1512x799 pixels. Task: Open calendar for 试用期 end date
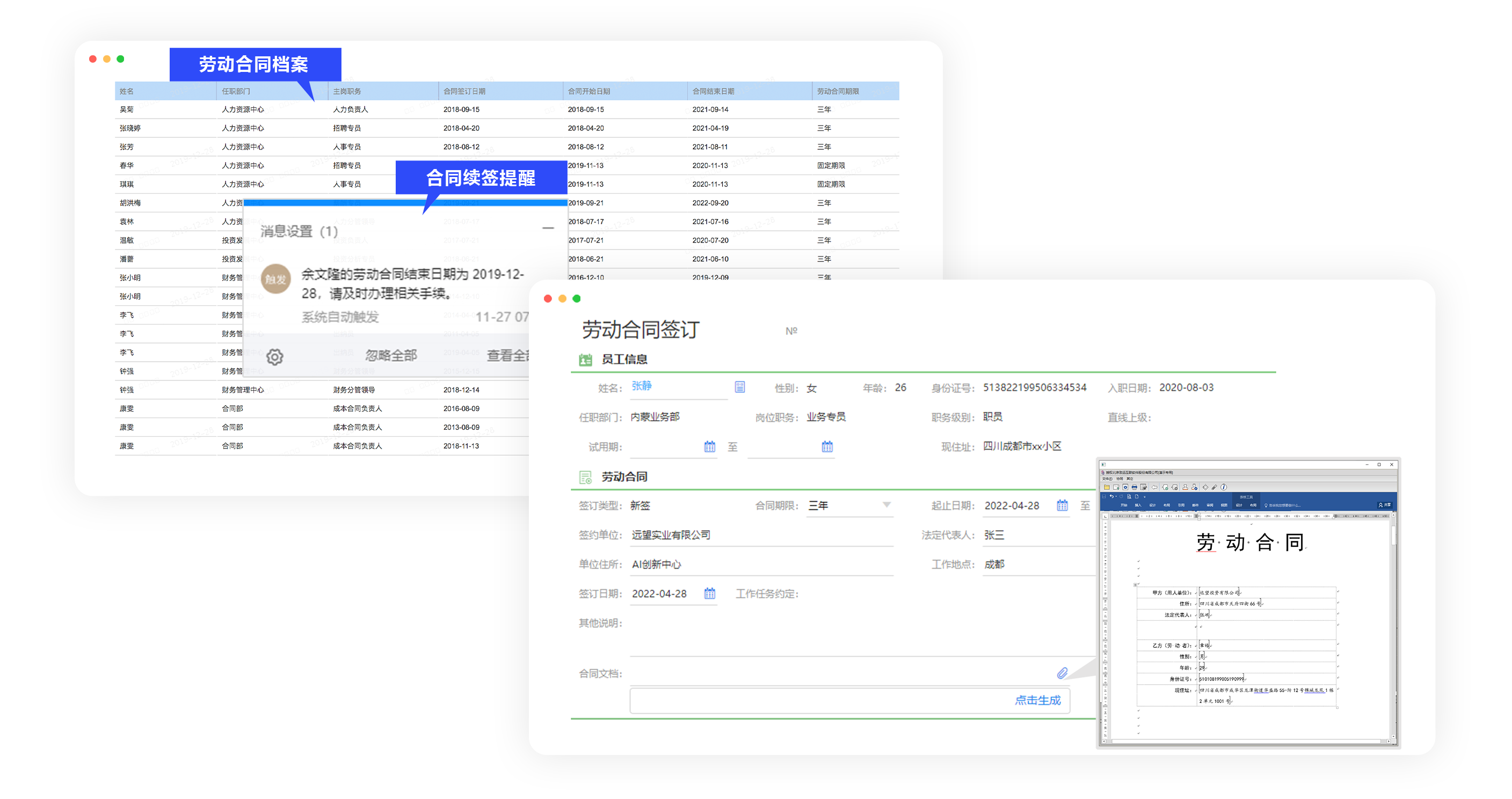[x=827, y=446]
